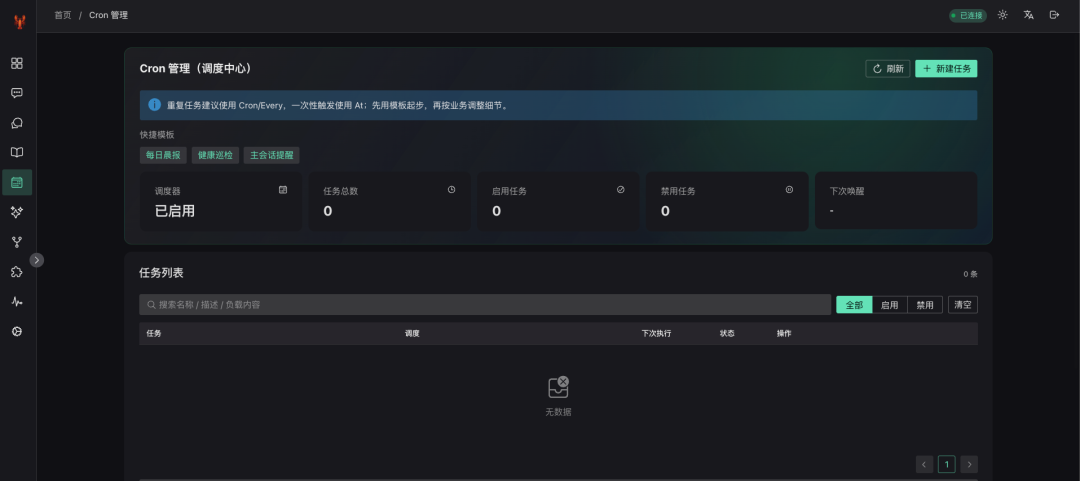
Task: Click the 已连接 connection status badge
Action: pos(968,15)
